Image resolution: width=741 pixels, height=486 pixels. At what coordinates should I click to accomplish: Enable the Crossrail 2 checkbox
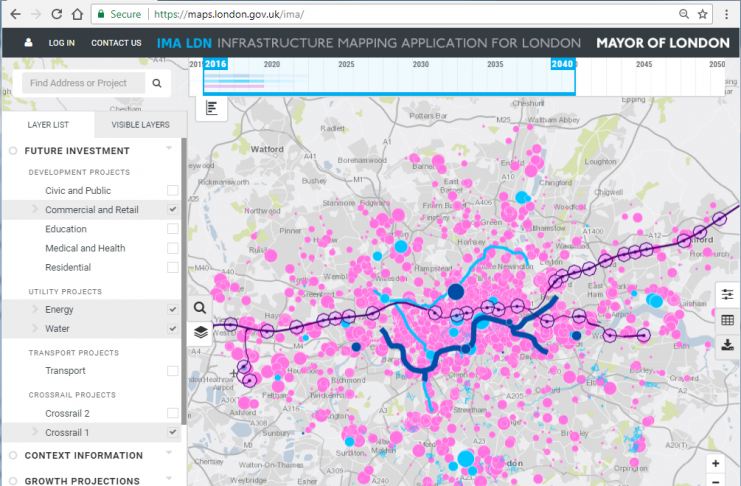[172, 413]
